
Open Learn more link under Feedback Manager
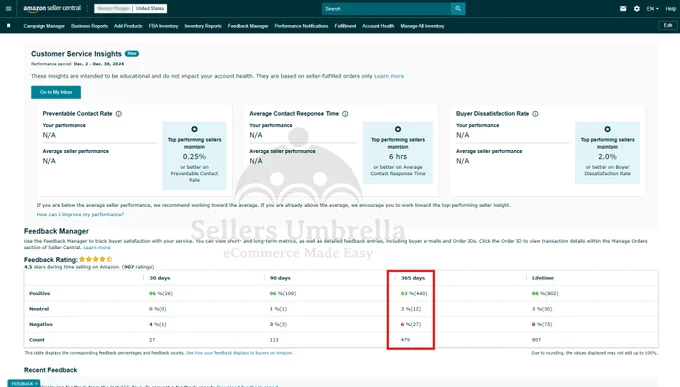97,247
